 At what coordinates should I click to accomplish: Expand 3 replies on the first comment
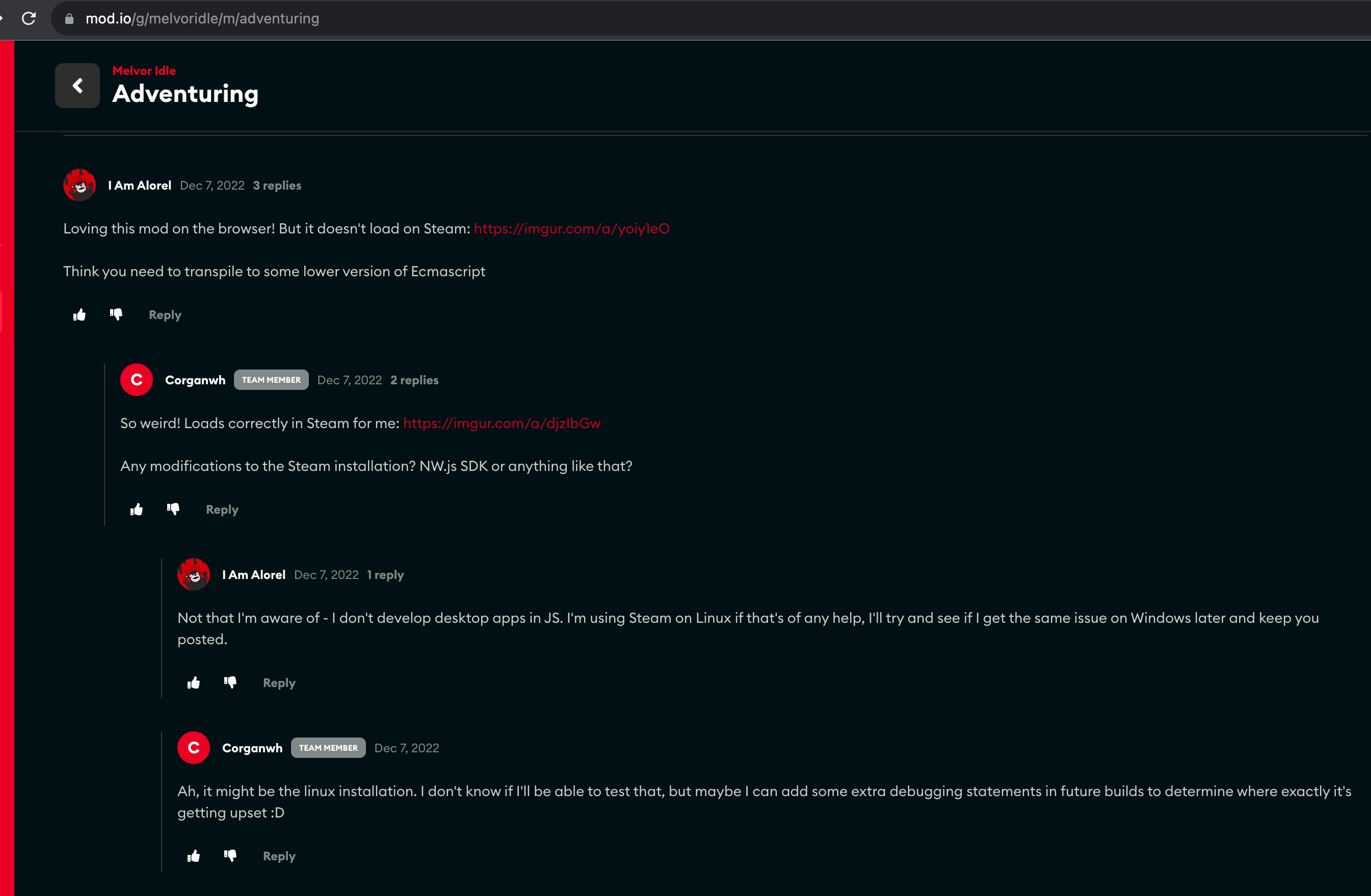coord(277,185)
